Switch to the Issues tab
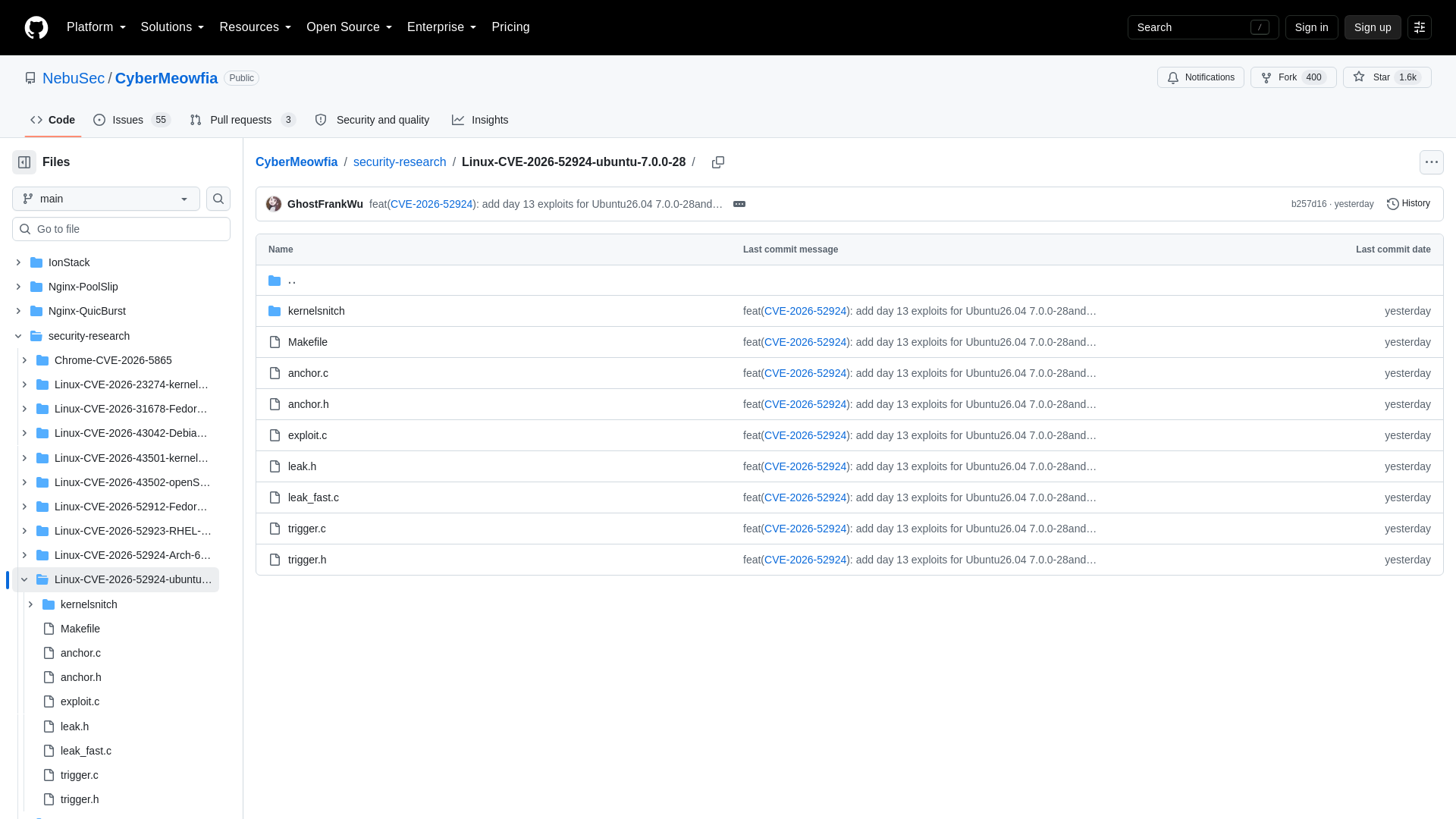Viewport: 1456px width, 819px height. pos(132,120)
